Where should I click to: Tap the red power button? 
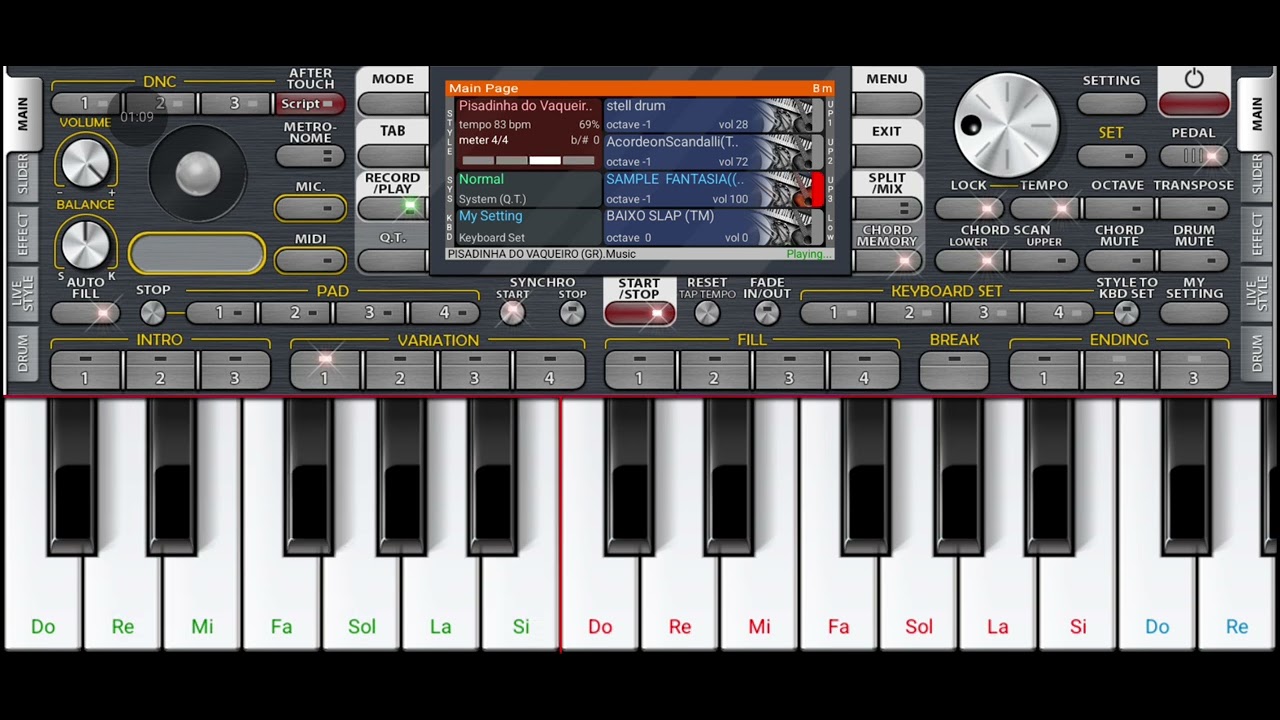(x=1193, y=103)
